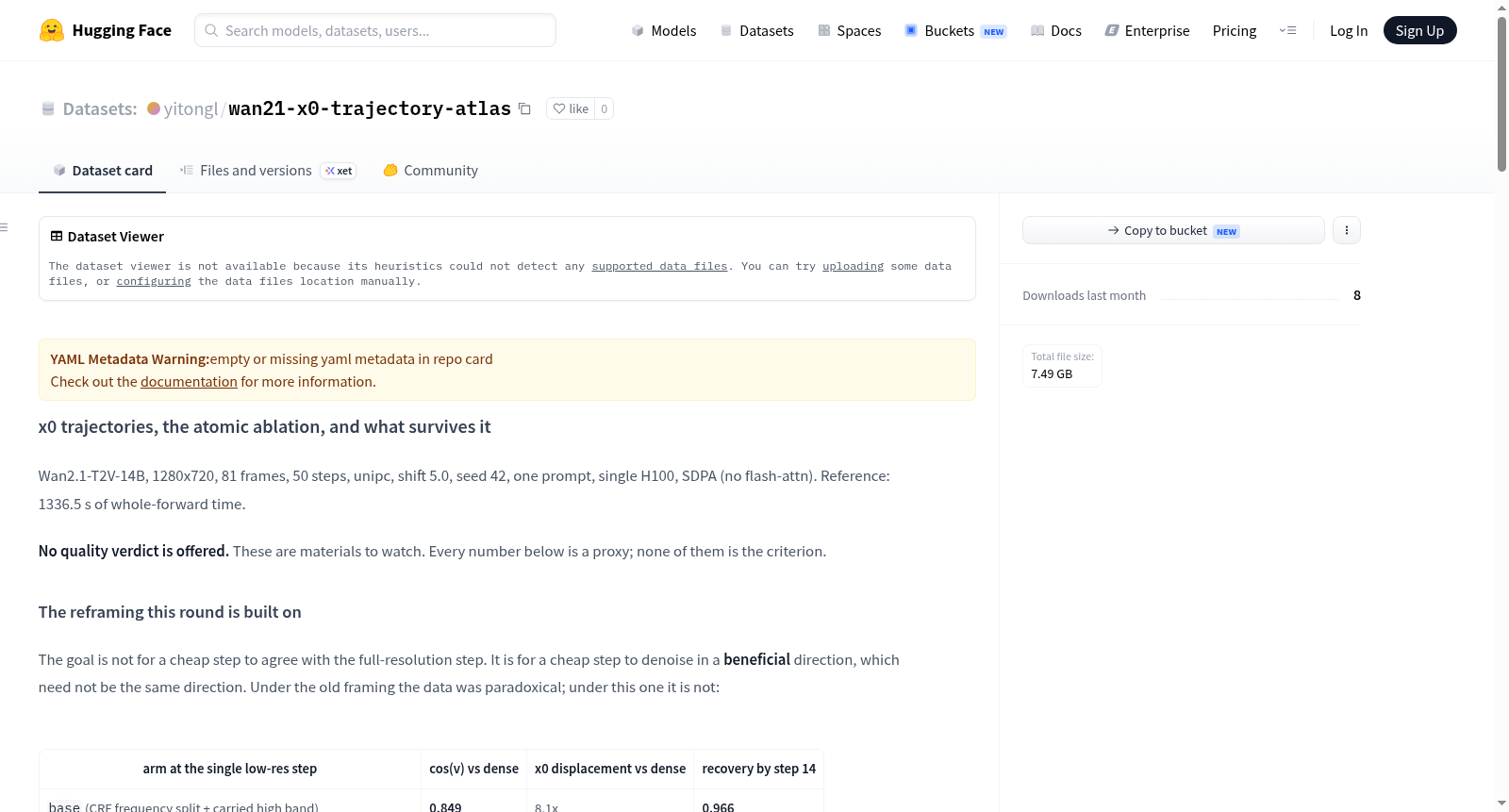1509x812 pixels.
Task: Click the Copy to bucket button
Action: 1173,230
